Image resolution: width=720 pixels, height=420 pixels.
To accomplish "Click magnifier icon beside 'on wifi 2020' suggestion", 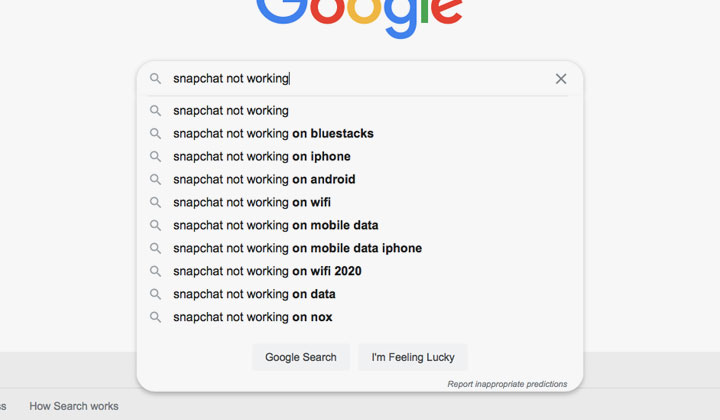I will (156, 271).
